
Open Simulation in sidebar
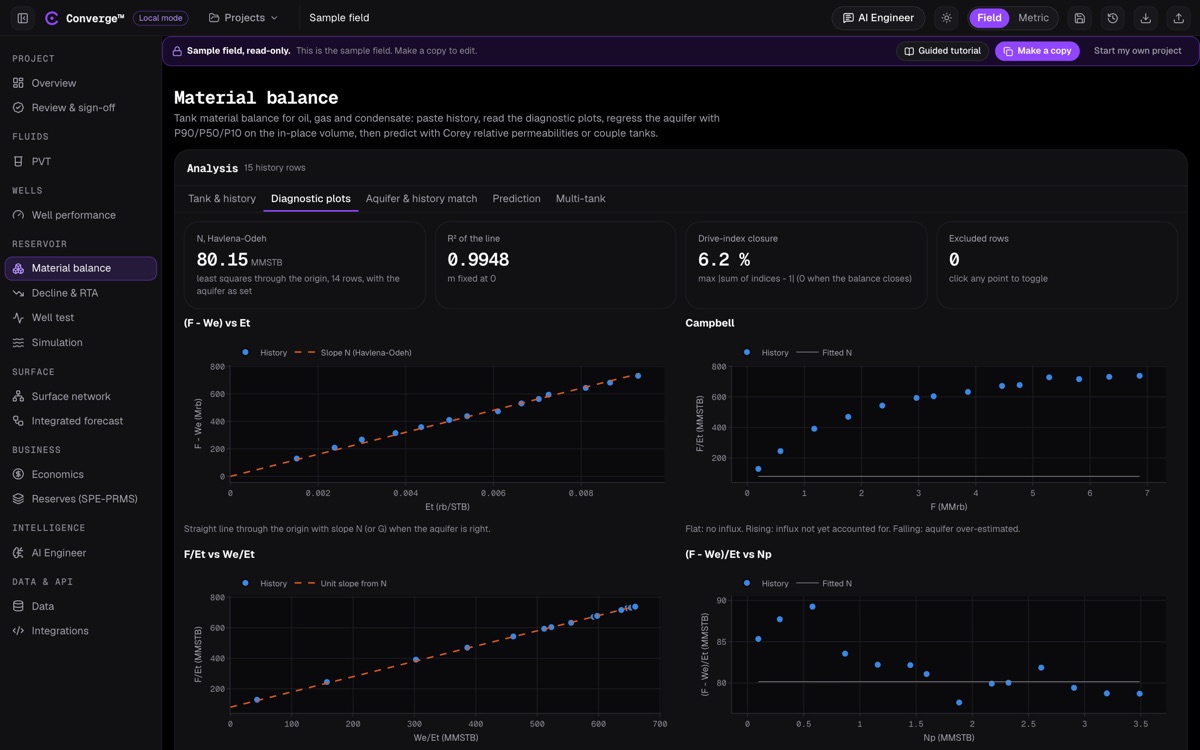coord(81,342)
